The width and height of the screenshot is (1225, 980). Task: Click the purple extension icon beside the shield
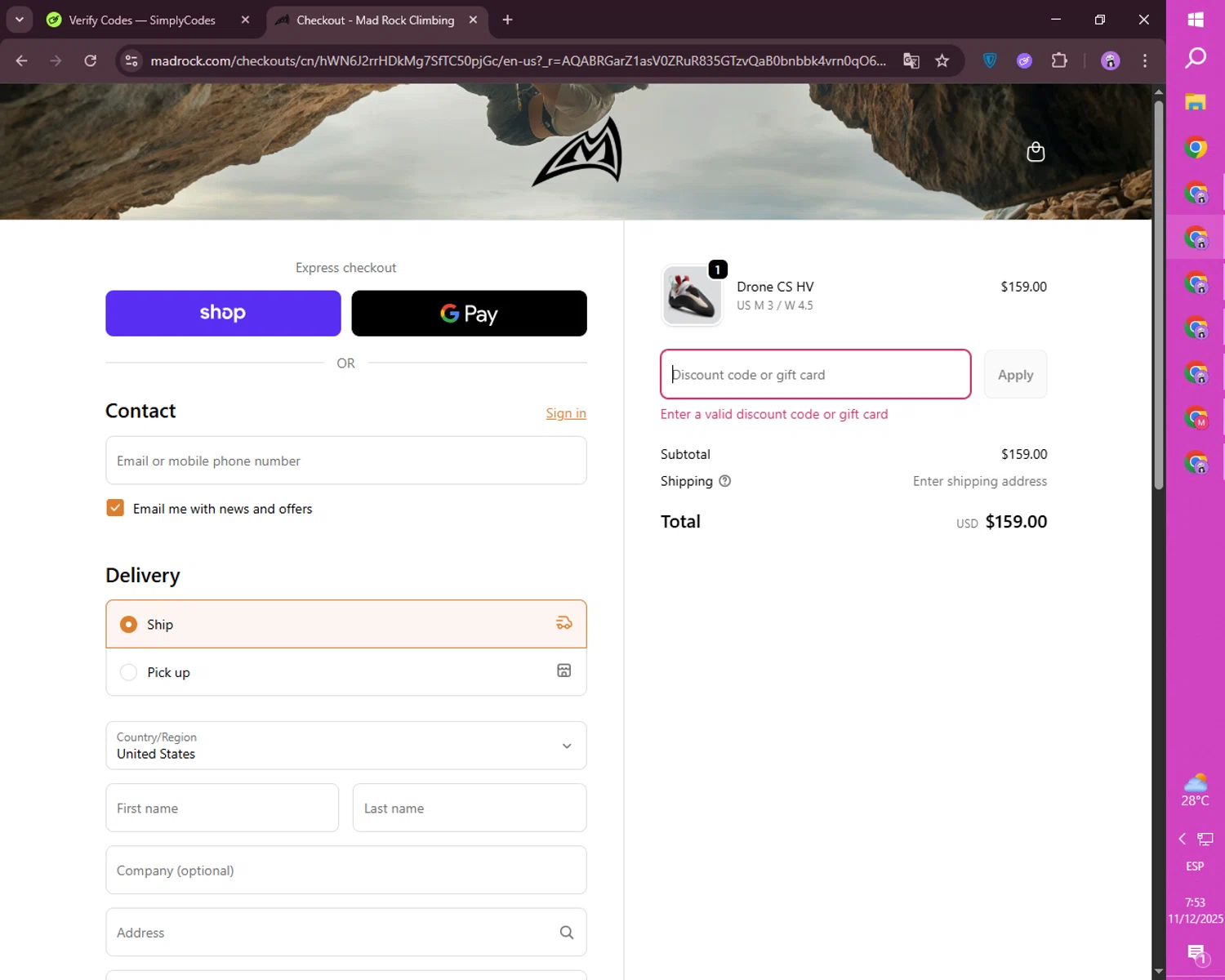point(1024,60)
